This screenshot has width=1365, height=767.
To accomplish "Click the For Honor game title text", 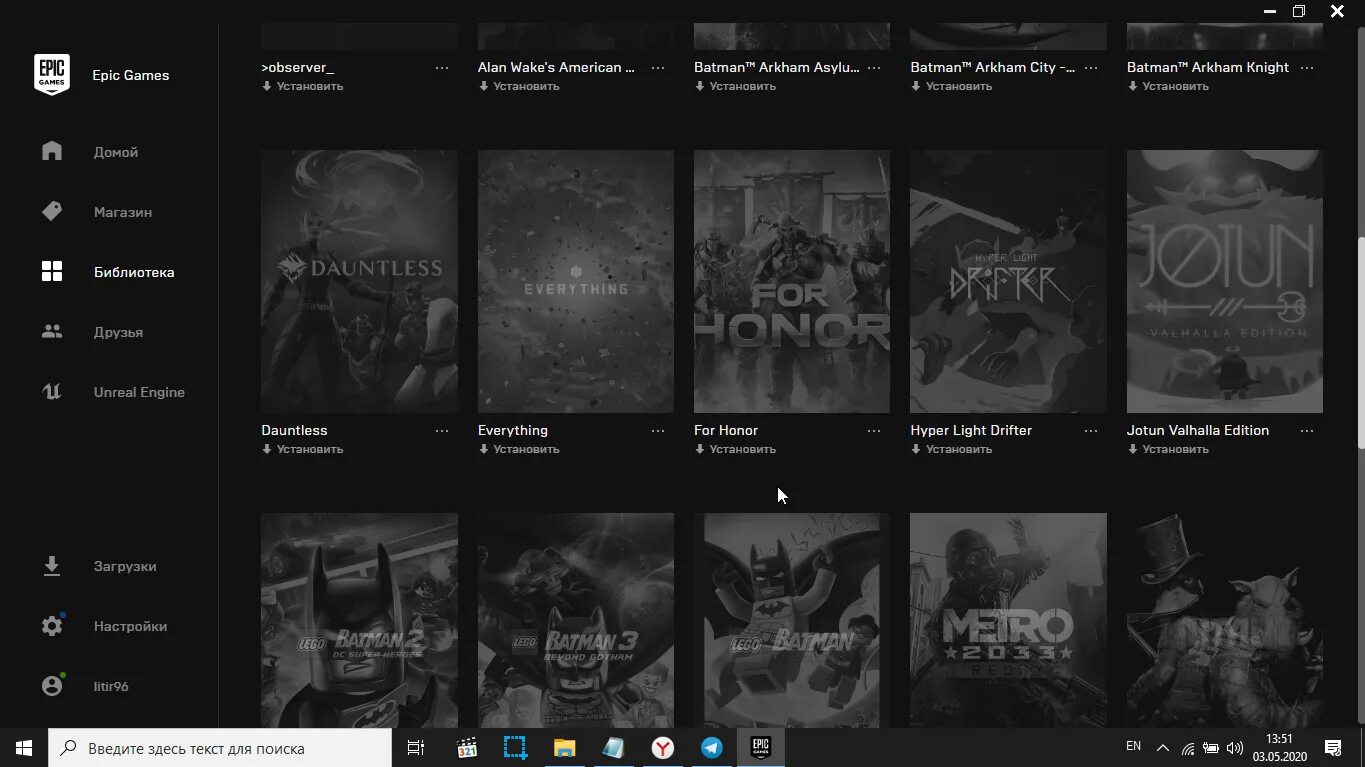I will [726, 430].
